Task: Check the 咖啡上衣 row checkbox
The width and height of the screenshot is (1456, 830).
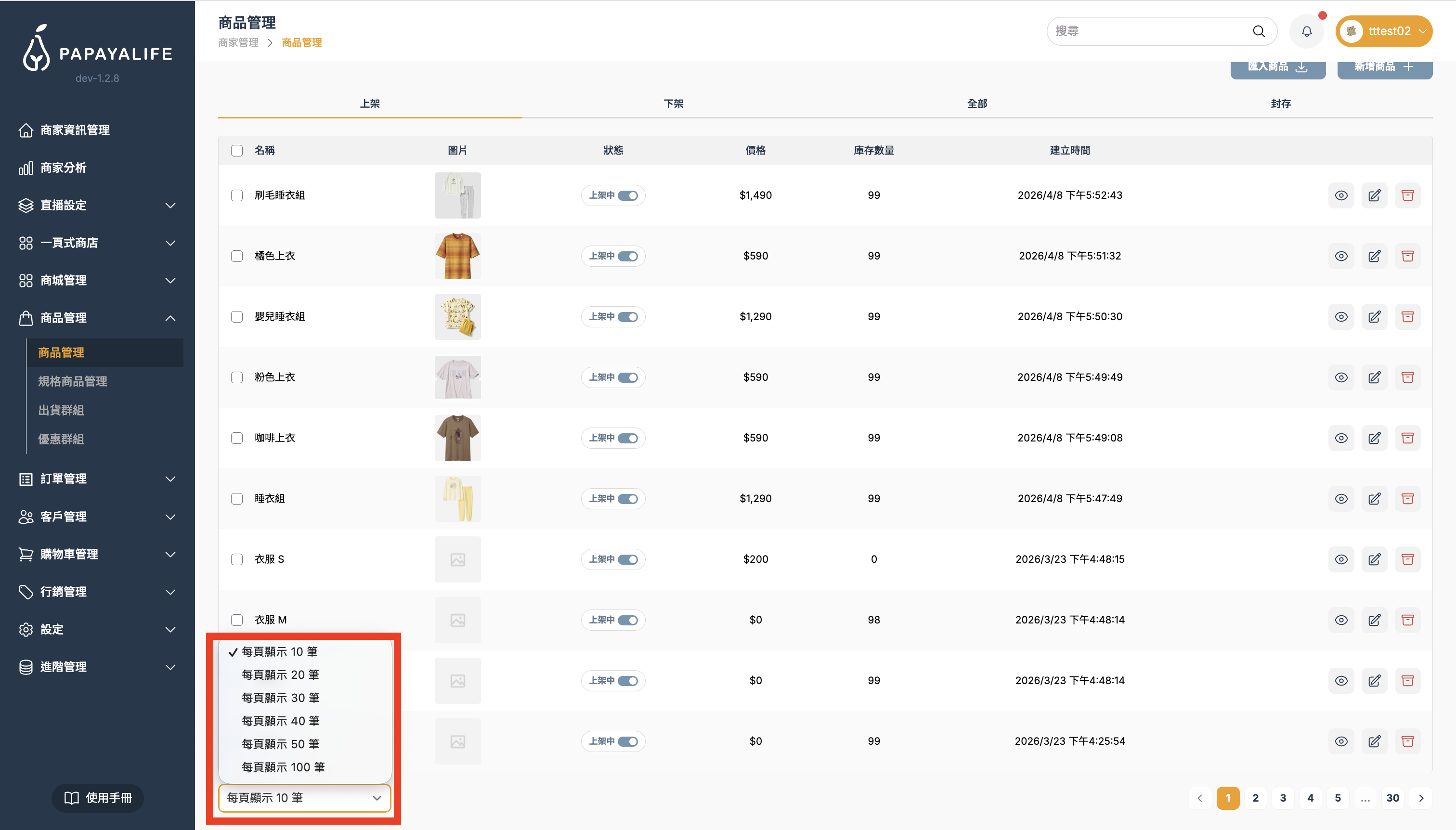Action: pos(236,438)
